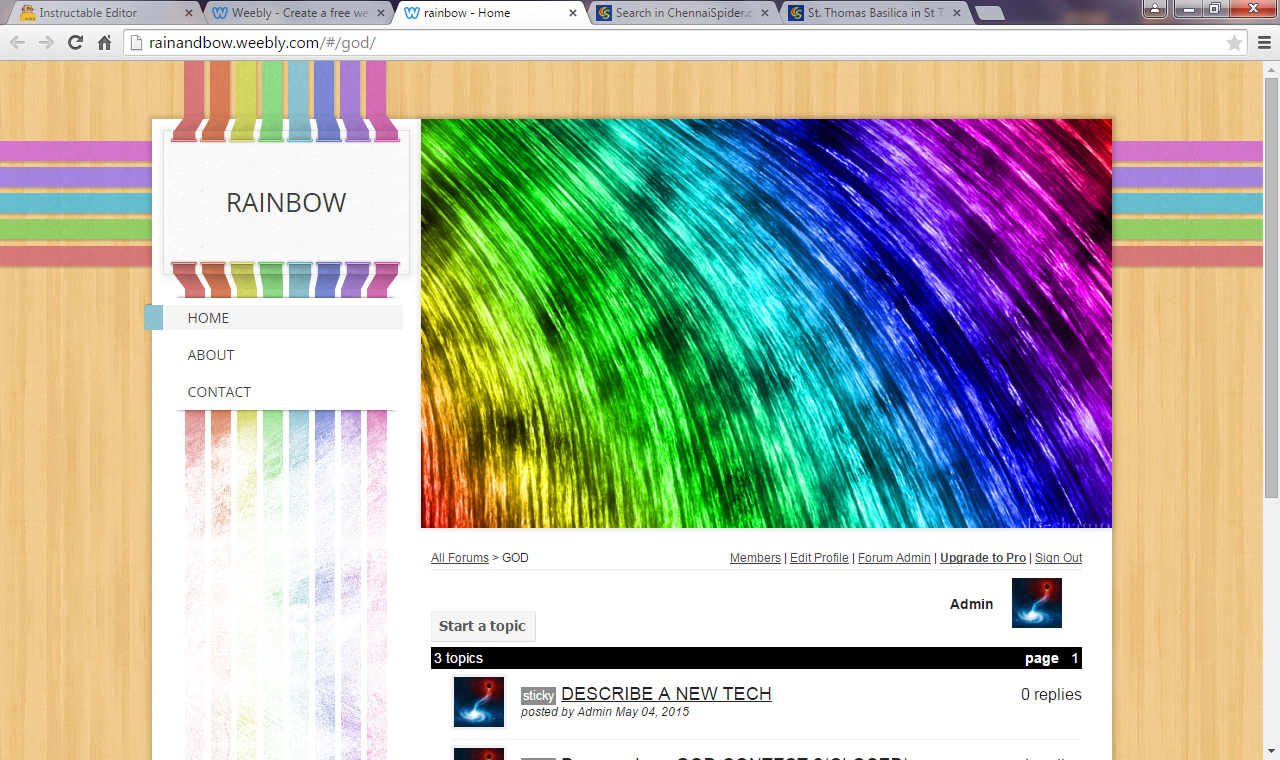
Task: Close the Search in ChennaiSpider tab
Action: tap(765, 14)
